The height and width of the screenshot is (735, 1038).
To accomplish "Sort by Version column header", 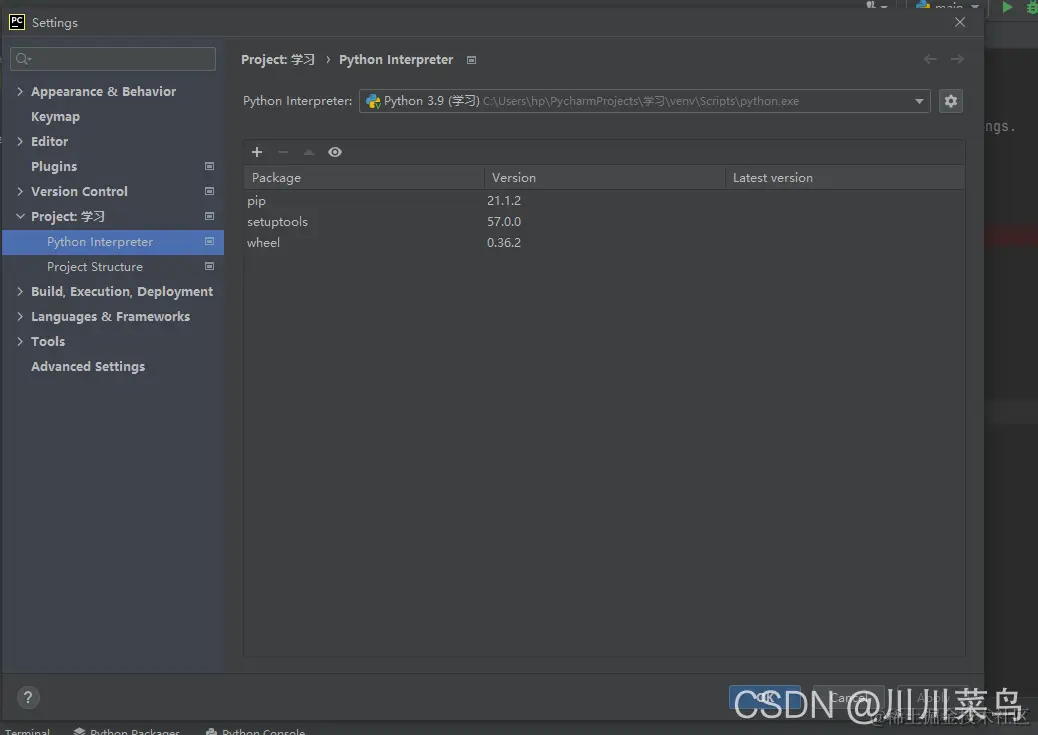I will coord(605,177).
